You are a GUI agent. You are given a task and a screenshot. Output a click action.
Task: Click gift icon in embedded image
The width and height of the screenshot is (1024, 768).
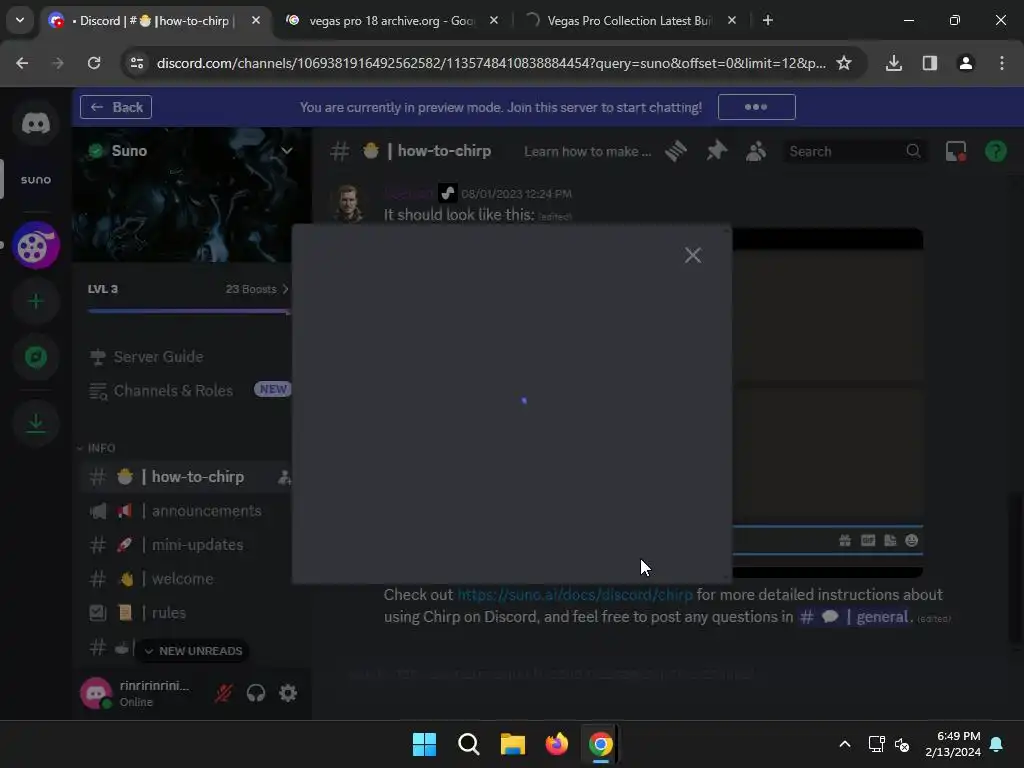845,540
